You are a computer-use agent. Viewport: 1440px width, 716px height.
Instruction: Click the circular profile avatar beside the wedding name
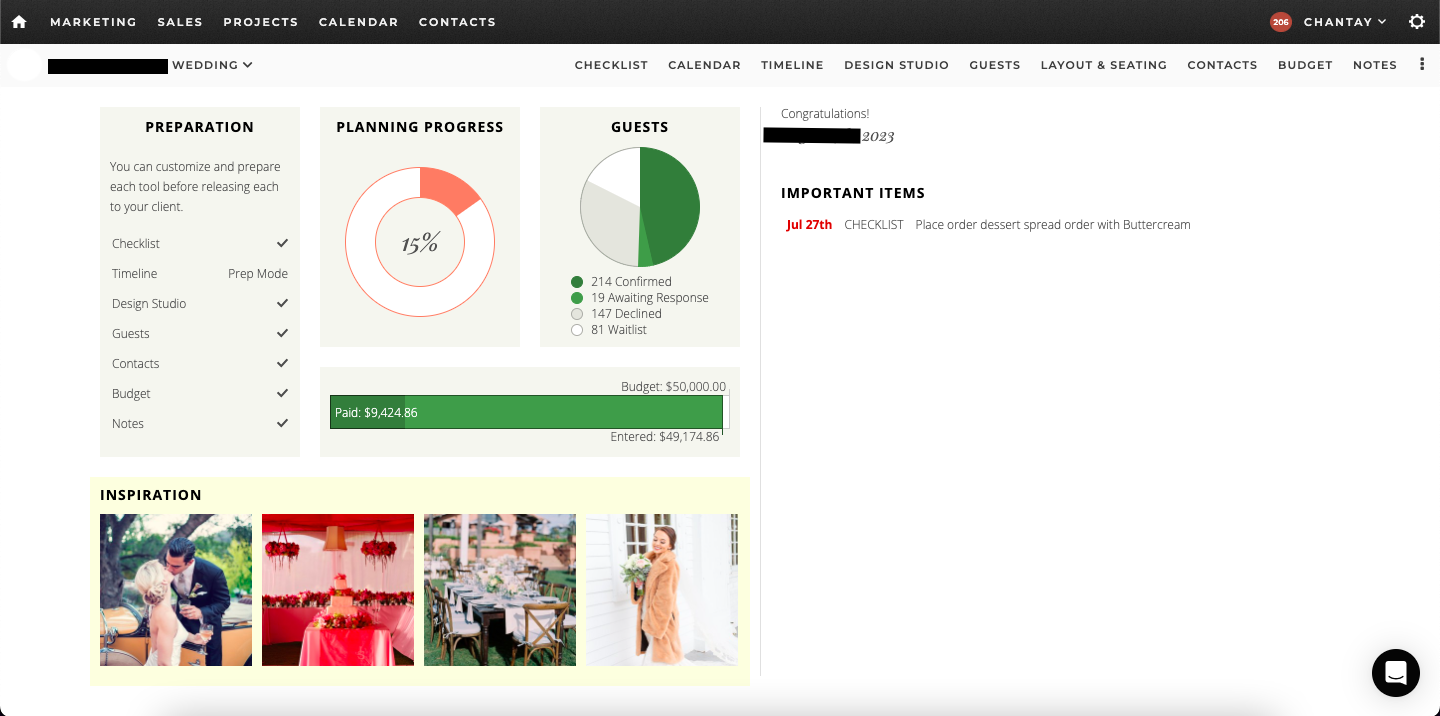click(23, 64)
